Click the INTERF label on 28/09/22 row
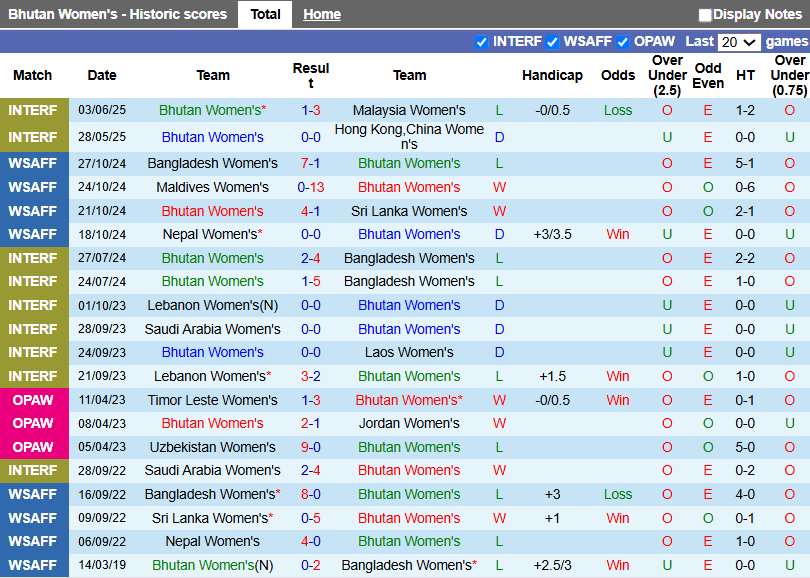The height and width of the screenshot is (578, 810). pos(33,471)
